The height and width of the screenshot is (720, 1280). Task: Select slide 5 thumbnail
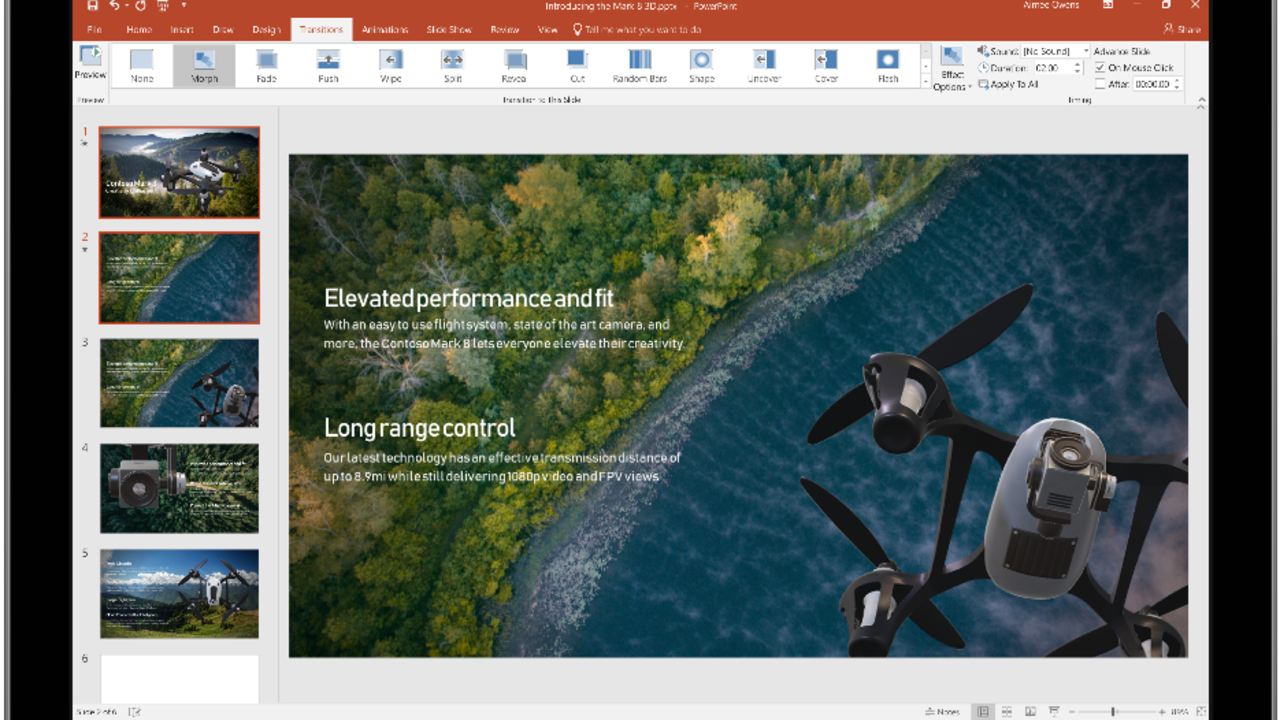pyautogui.click(x=179, y=594)
